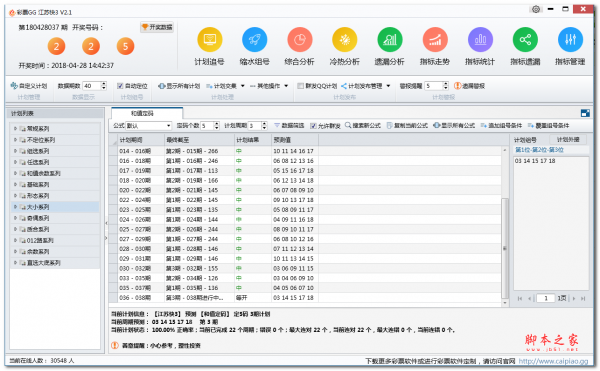Viewport: 600px width, 371px height.
Task: Toggle the 自动定位 checkbox
Action: [120, 86]
